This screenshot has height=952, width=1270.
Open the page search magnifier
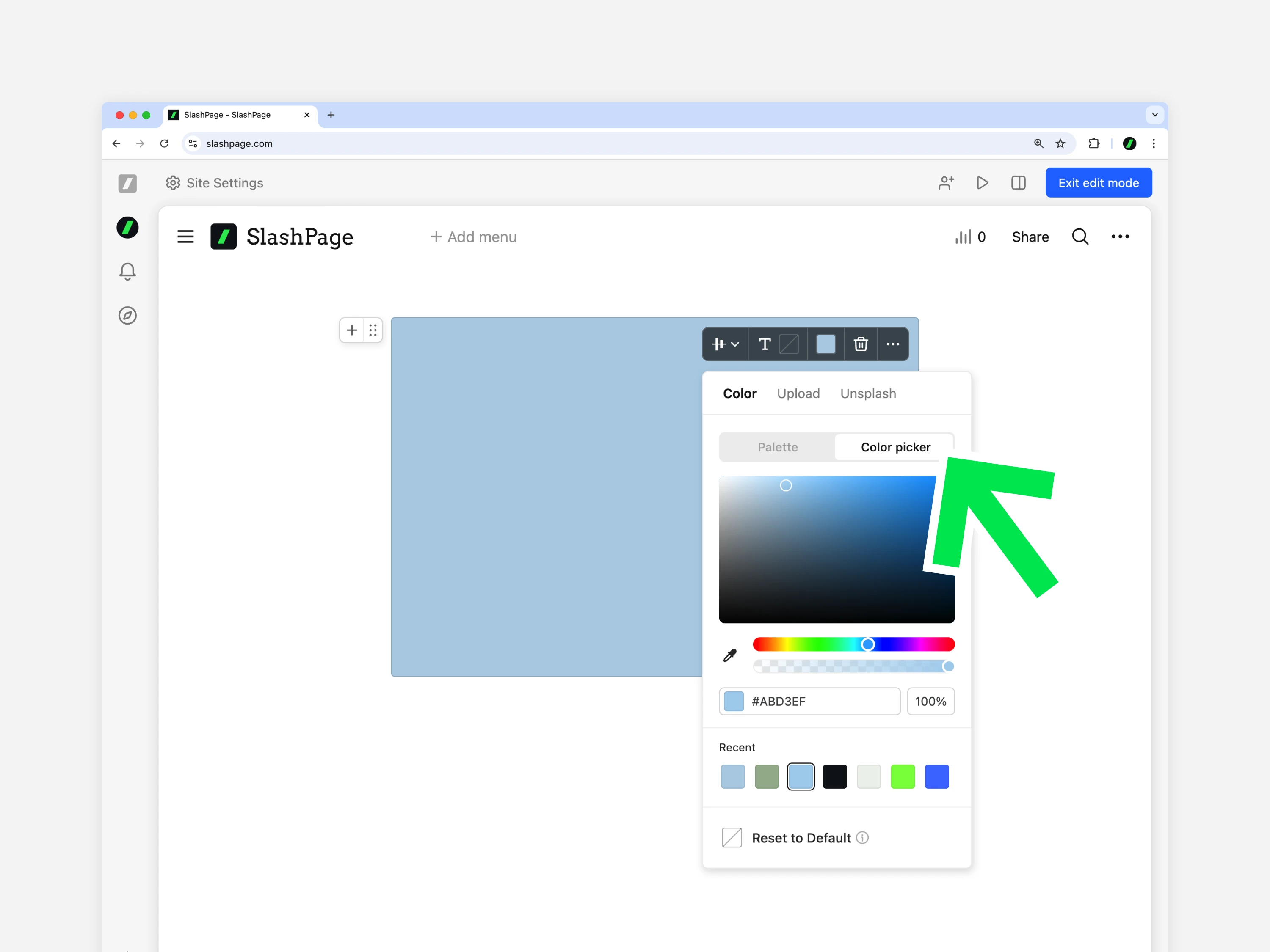pyautogui.click(x=1080, y=237)
